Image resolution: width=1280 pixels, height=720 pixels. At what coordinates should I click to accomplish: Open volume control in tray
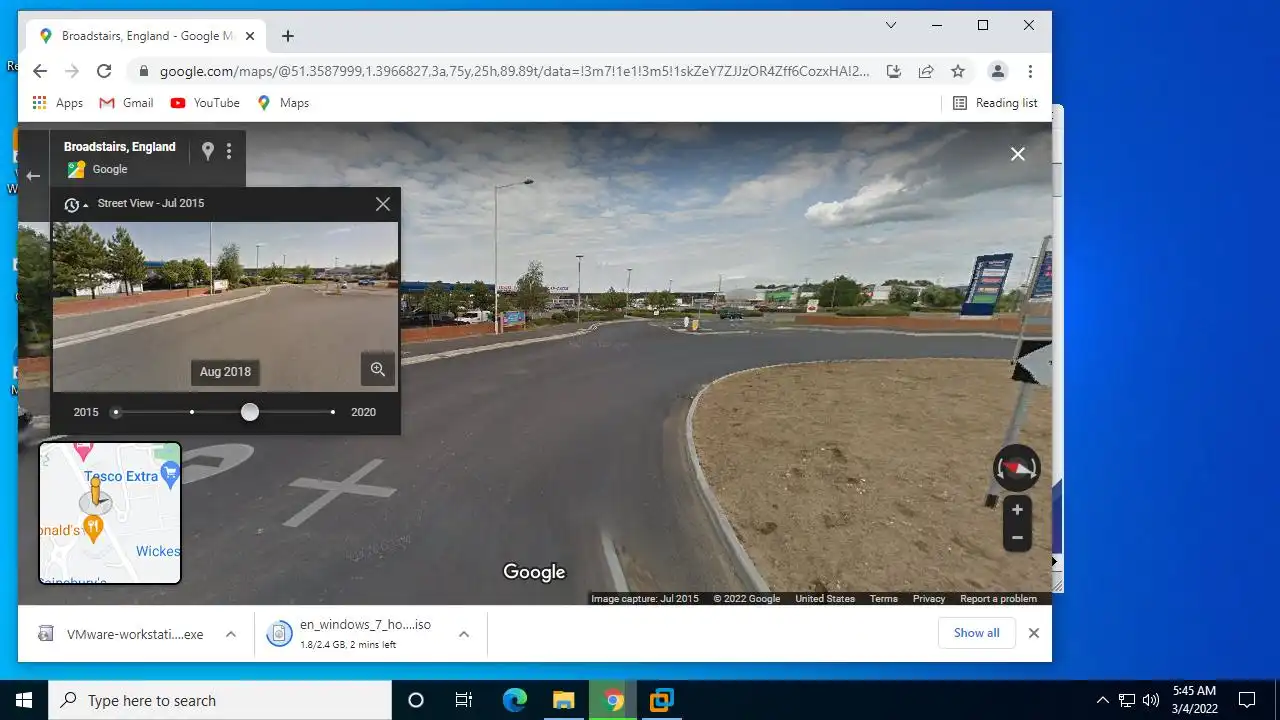coord(1150,700)
